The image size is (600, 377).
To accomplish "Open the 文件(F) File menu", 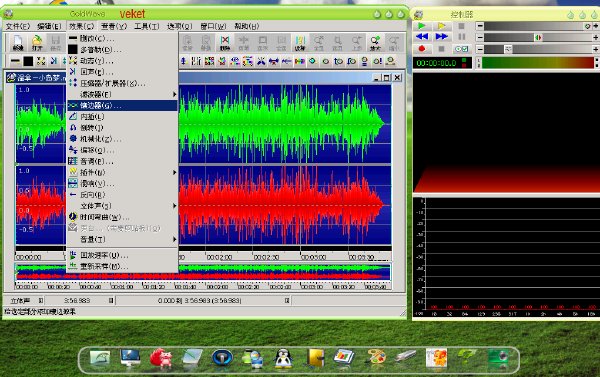I will [x=18, y=26].
